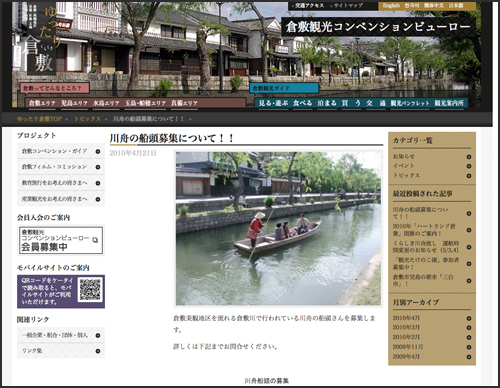The height and width of the screenshot is (388, 500).
Task: Open recent article 川舟の船頭募集について!! in sidebar
Action: 420,213
